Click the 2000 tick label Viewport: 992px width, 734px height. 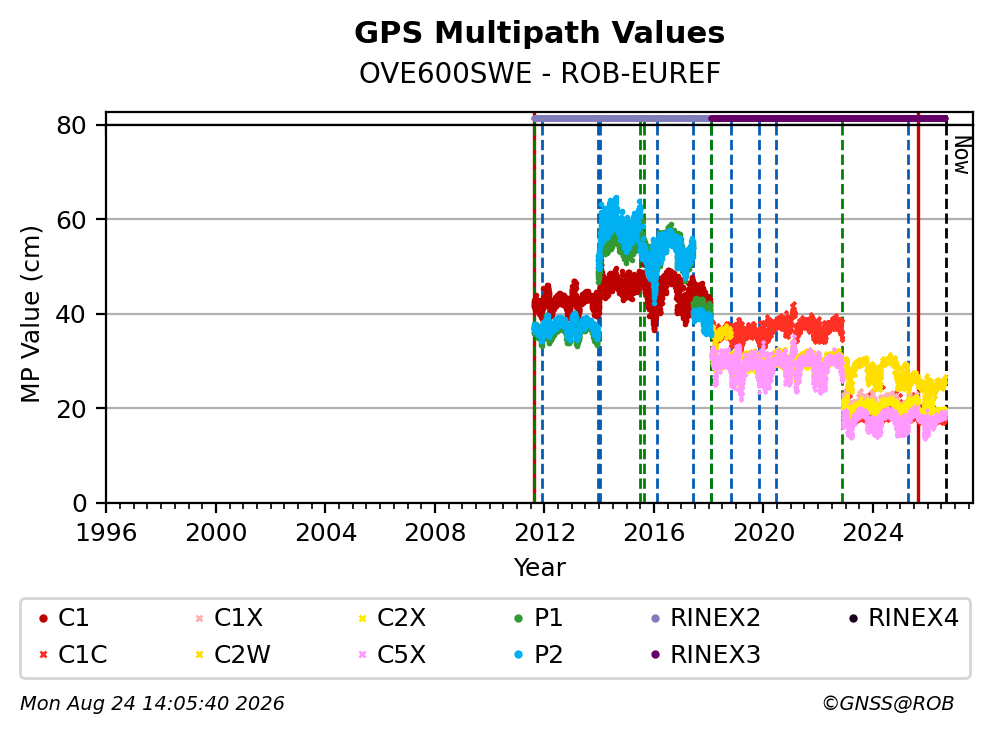(x=216, y=533)
